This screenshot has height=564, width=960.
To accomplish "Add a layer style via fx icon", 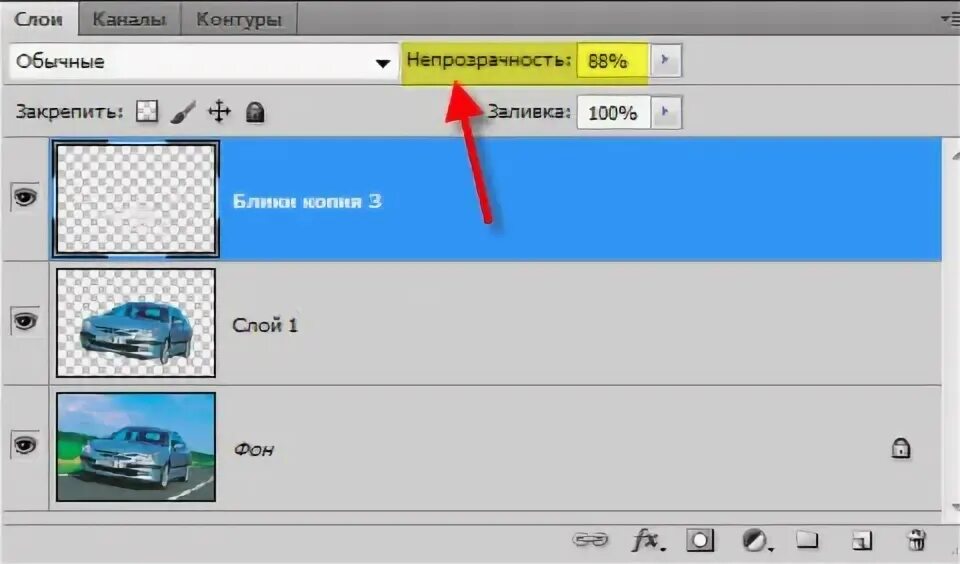I will (x=648, y=540).
